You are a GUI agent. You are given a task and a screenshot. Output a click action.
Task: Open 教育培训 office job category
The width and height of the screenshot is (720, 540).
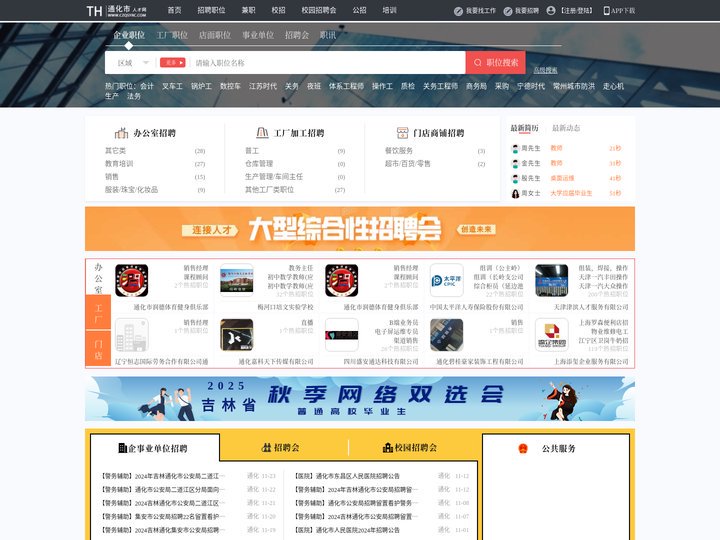(x=119, y=163)
